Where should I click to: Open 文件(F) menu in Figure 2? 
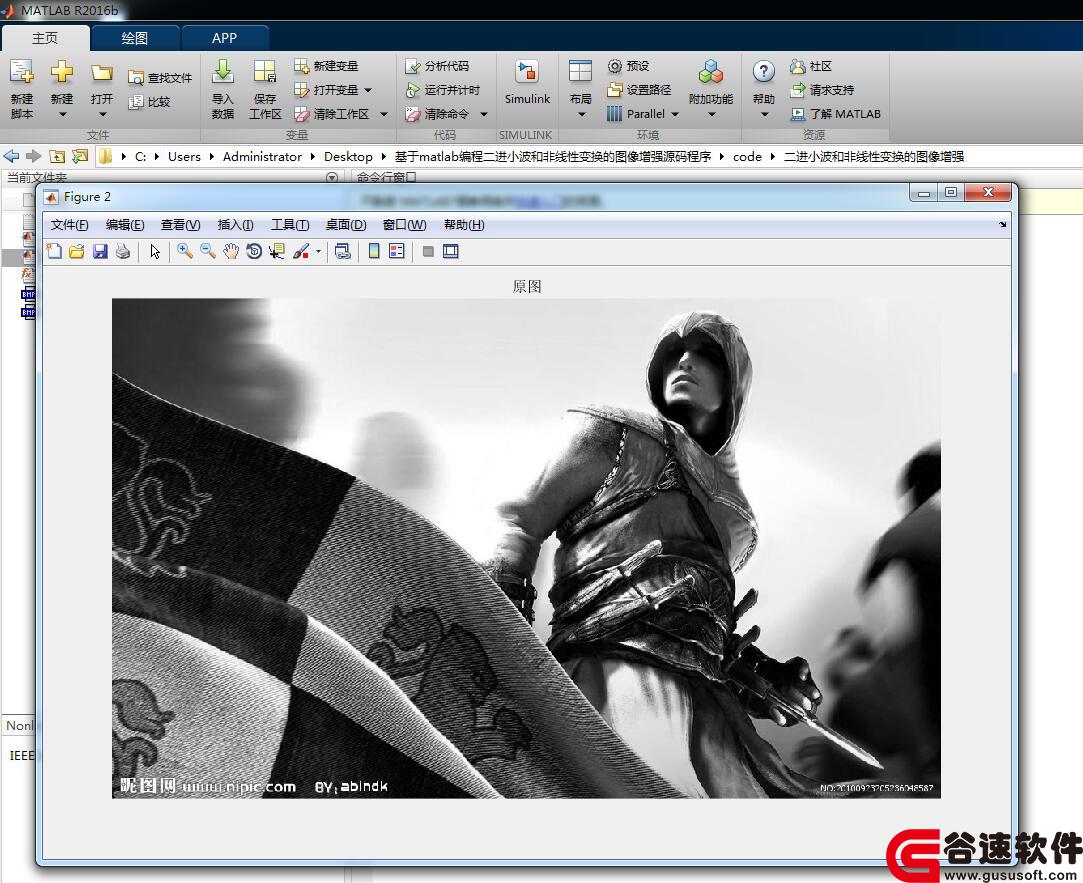pyautogui.click(x=69, y=225)
